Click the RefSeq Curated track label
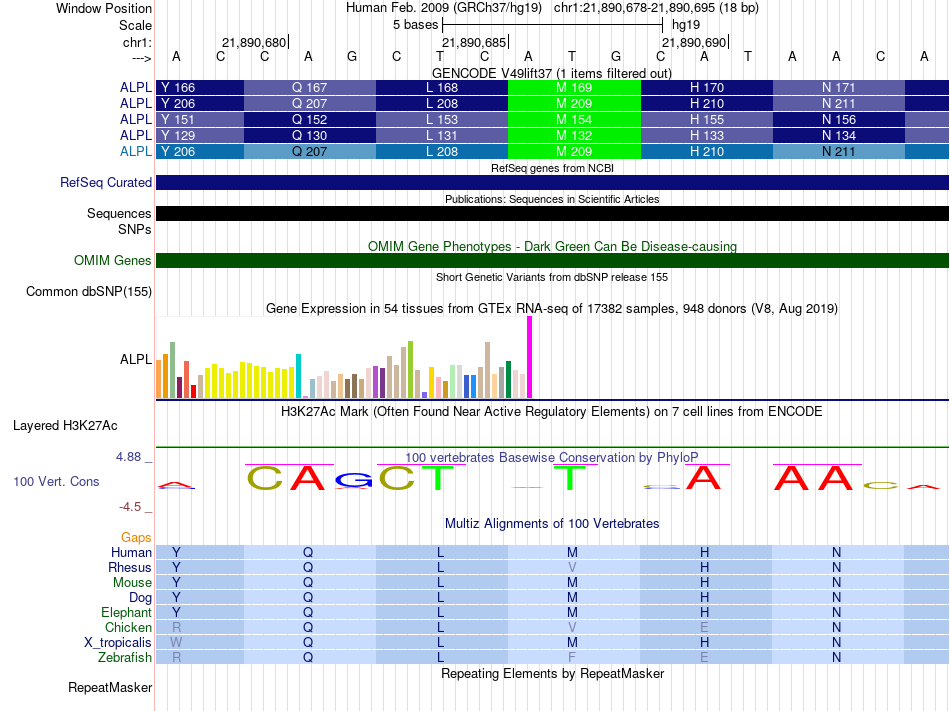This screenshot has height=711, width=950. [x=105, y=182]
